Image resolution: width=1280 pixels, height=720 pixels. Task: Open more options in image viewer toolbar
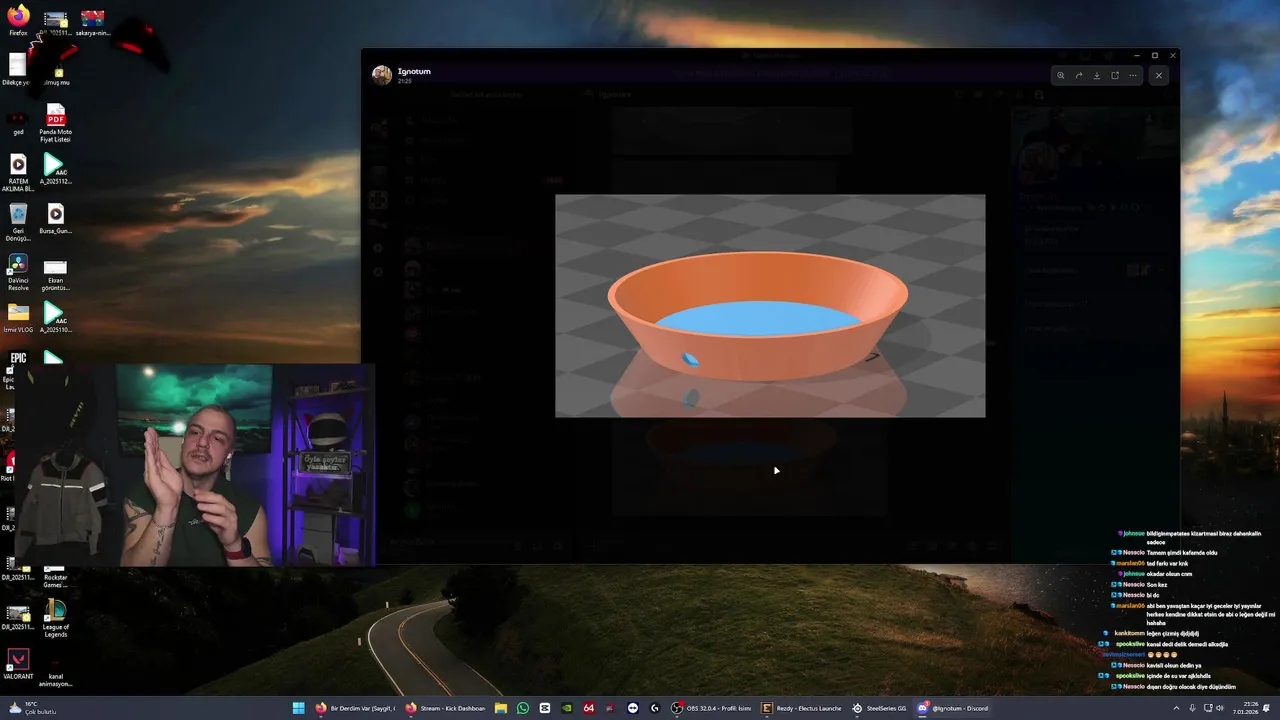(1133, 75)
